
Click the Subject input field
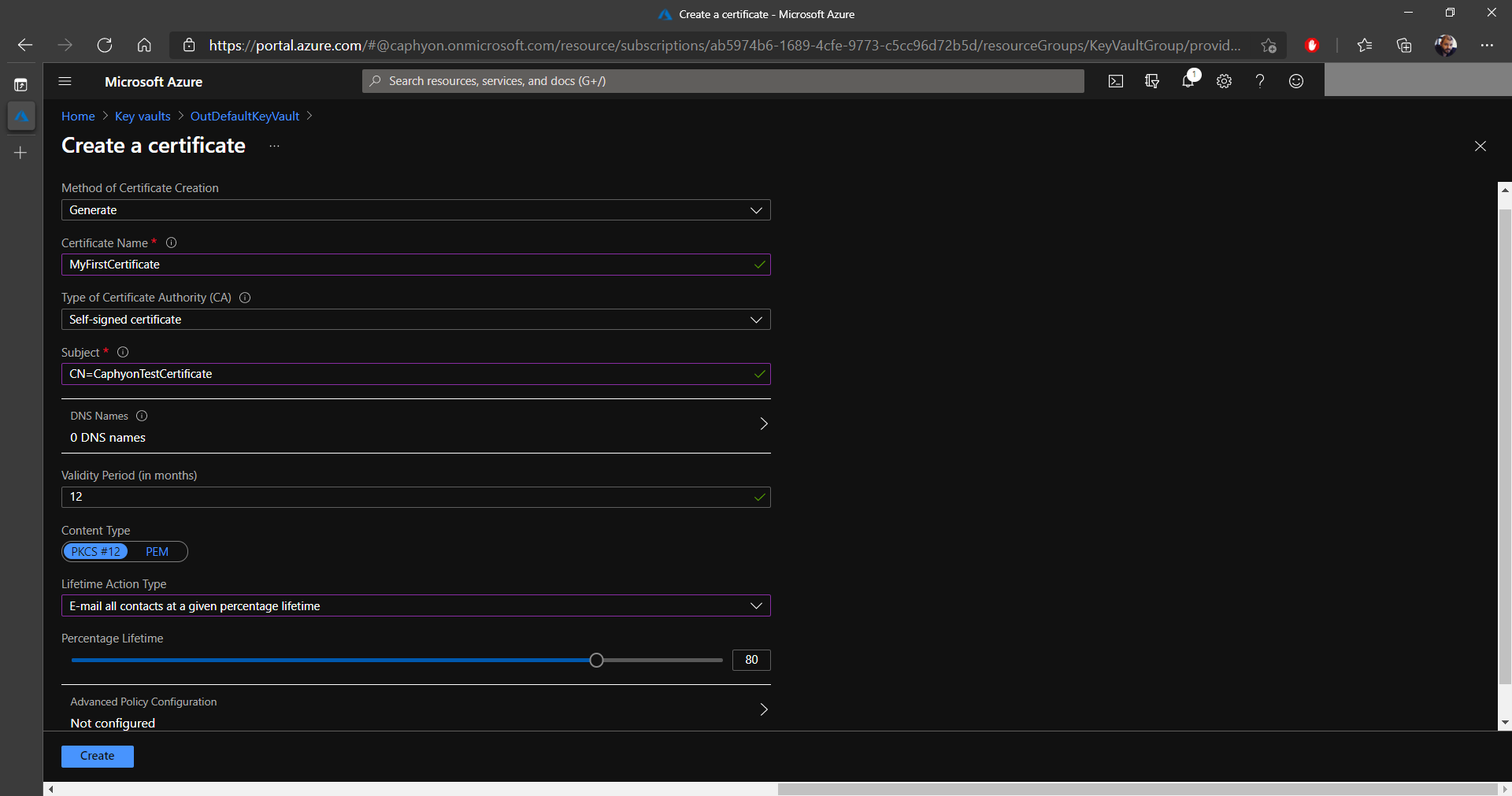pos(416,374)
